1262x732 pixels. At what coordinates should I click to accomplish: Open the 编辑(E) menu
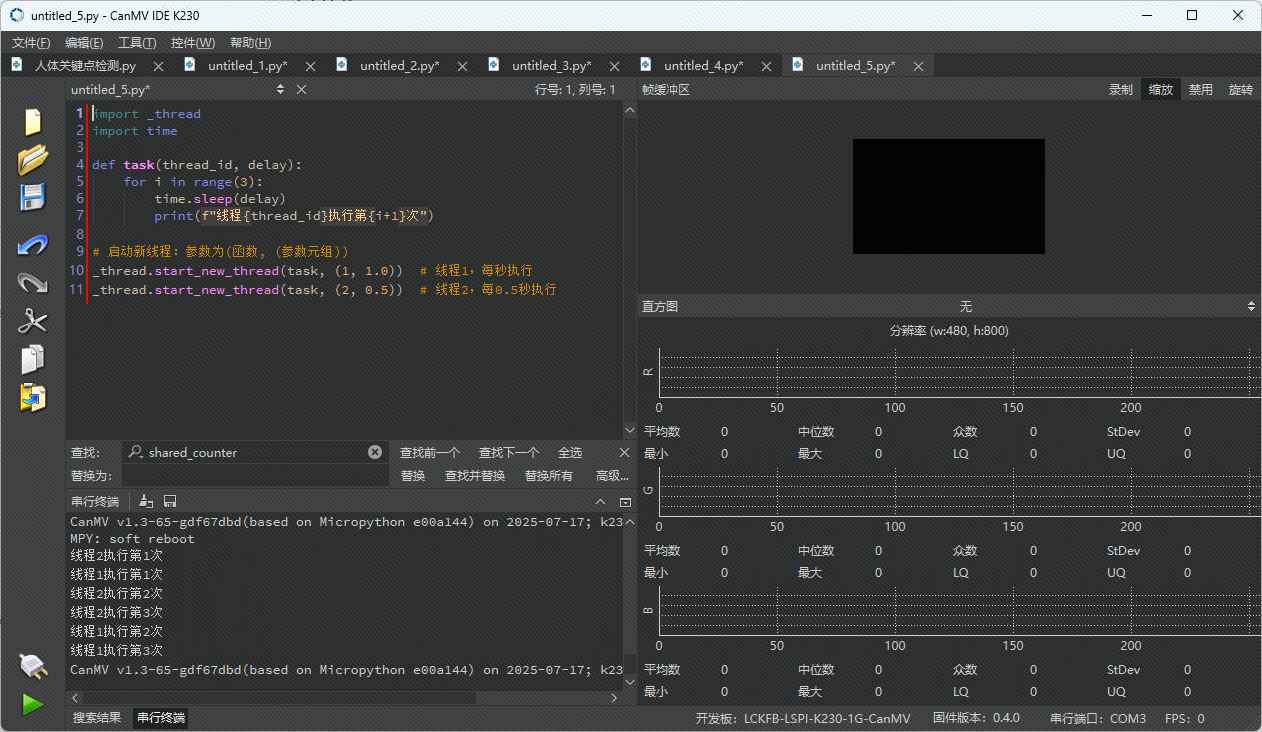[84, 42]
